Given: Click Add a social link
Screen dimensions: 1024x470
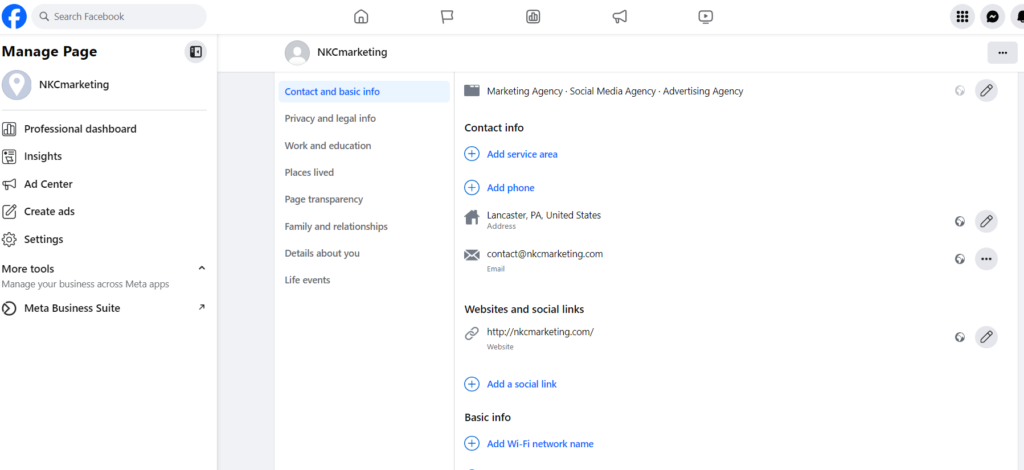Looking at the screenshot, I should pyautogui.click(x=522, y=384).
